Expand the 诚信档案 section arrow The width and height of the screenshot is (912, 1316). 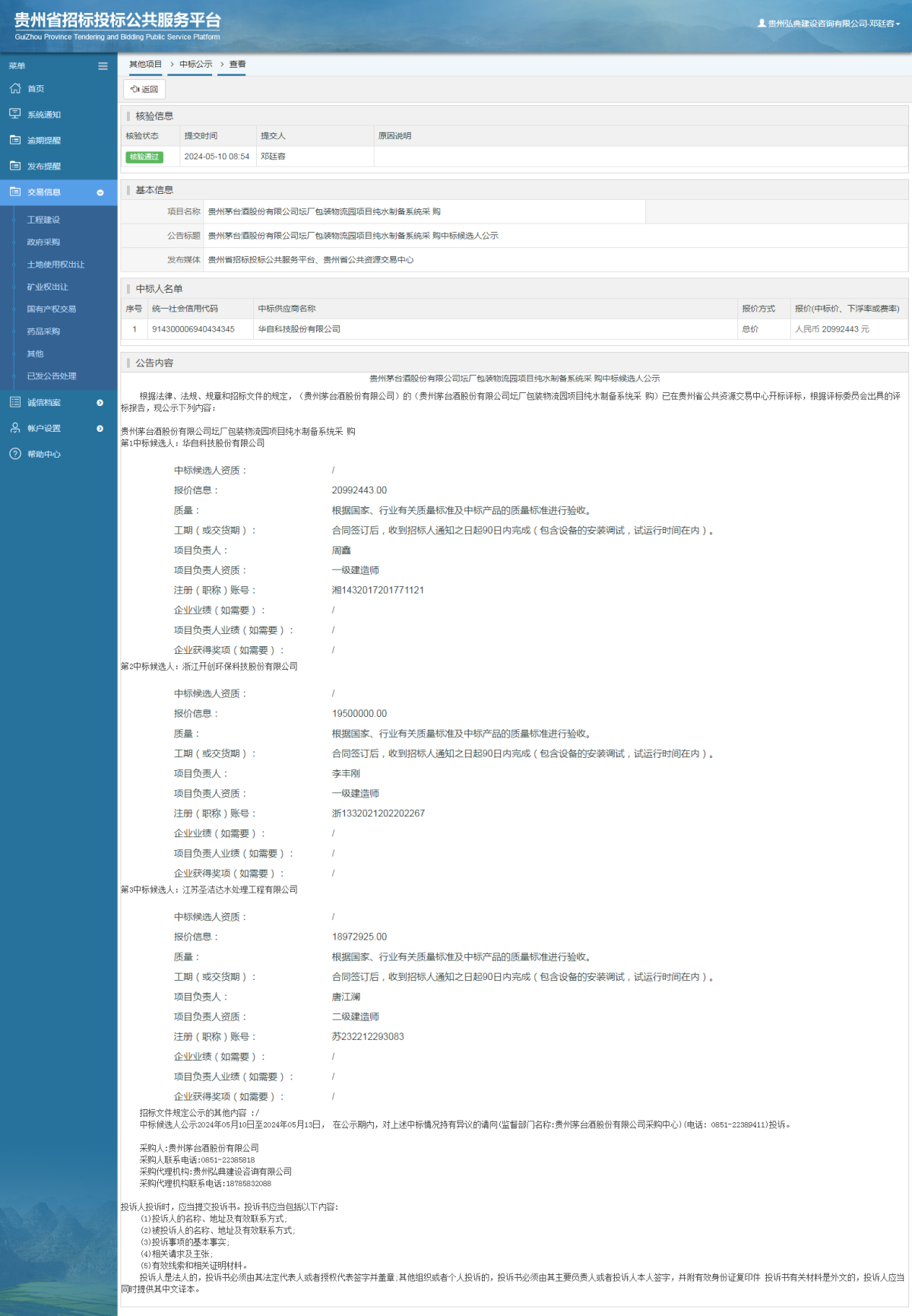point(100,403)
